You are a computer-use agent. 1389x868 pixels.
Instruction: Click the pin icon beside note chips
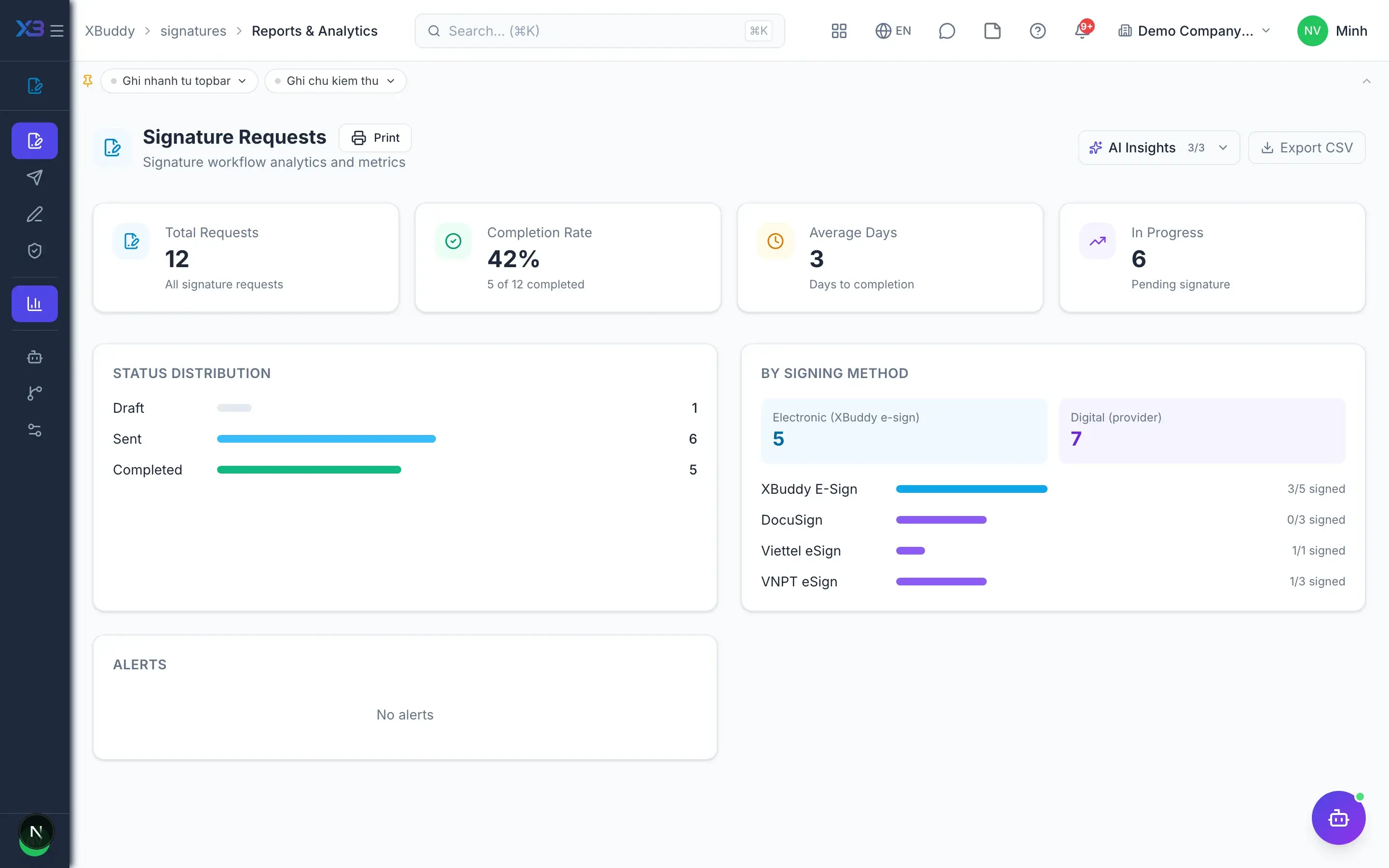(x=88, y=81)
